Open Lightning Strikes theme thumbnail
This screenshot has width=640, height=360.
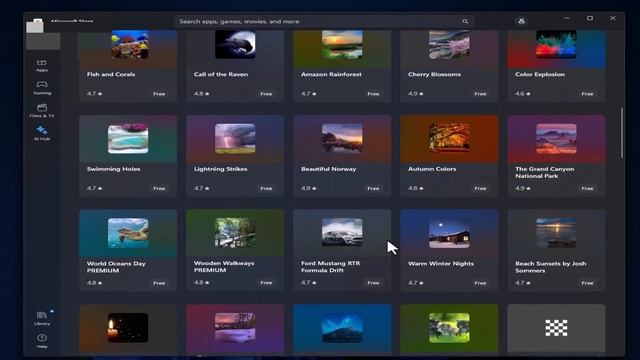click(x=235, y=139)
